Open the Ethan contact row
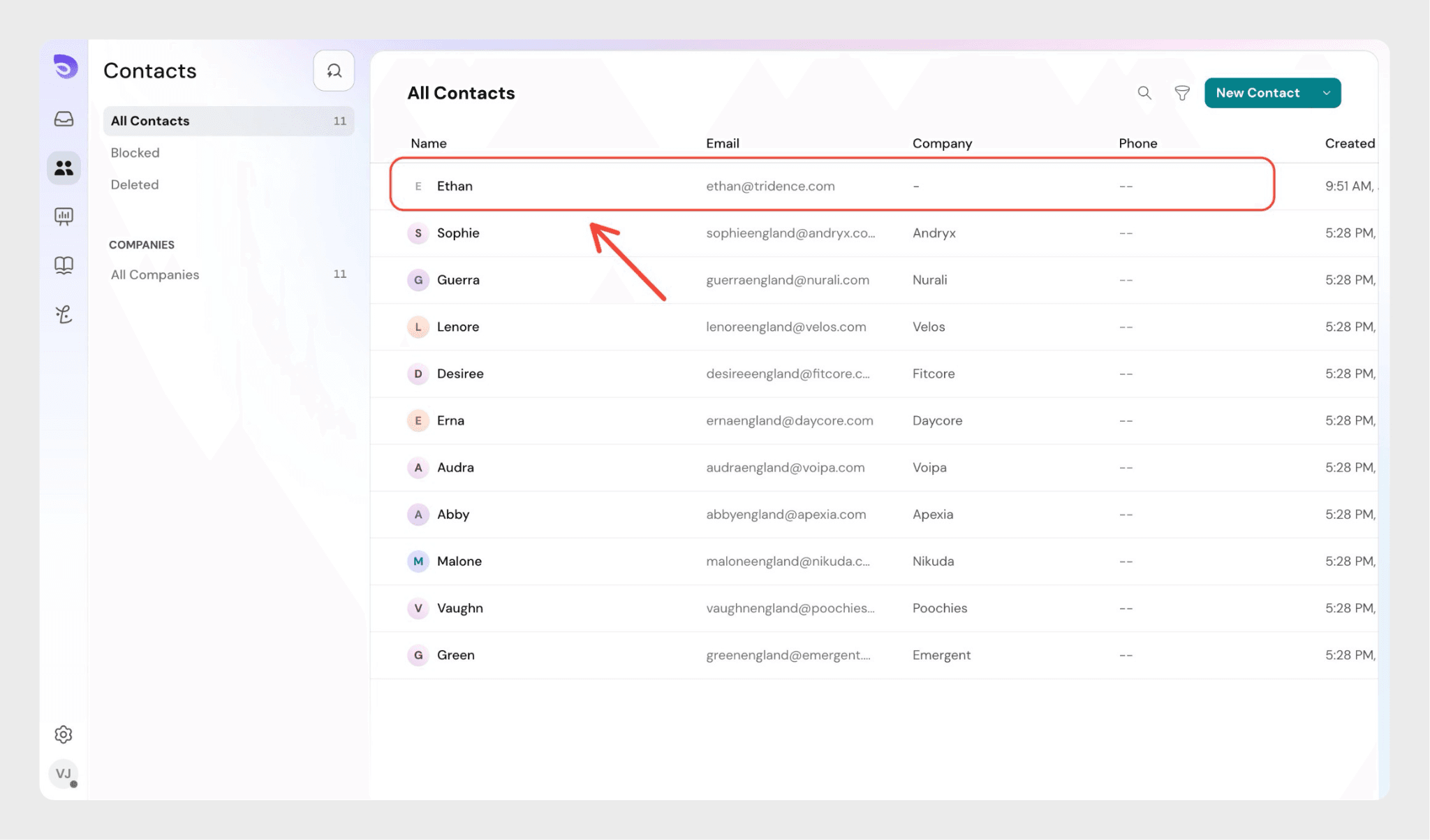The image size is (1430, 840). [x=455, y=186]
